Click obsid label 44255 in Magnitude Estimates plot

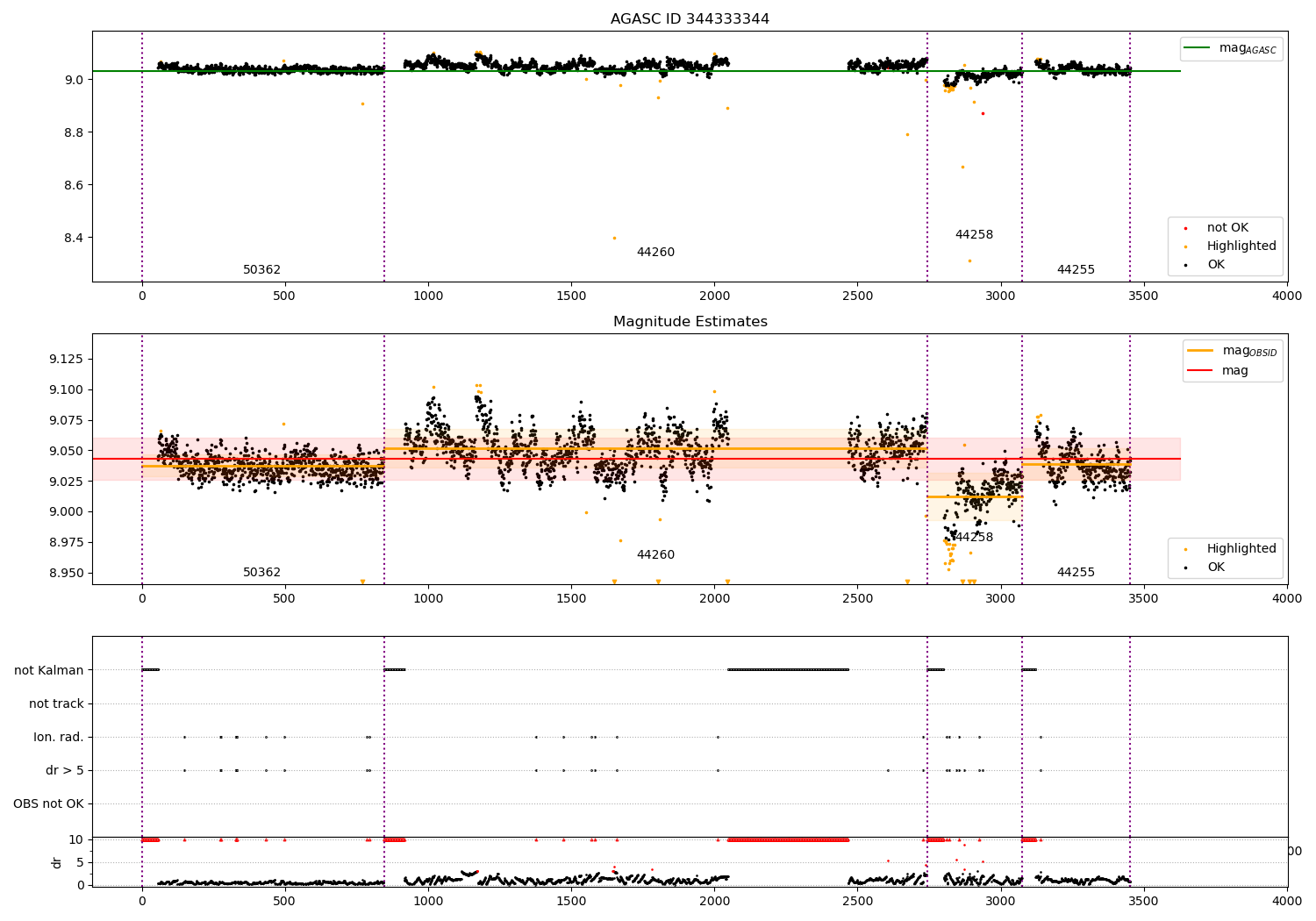tap(1076, 573)
